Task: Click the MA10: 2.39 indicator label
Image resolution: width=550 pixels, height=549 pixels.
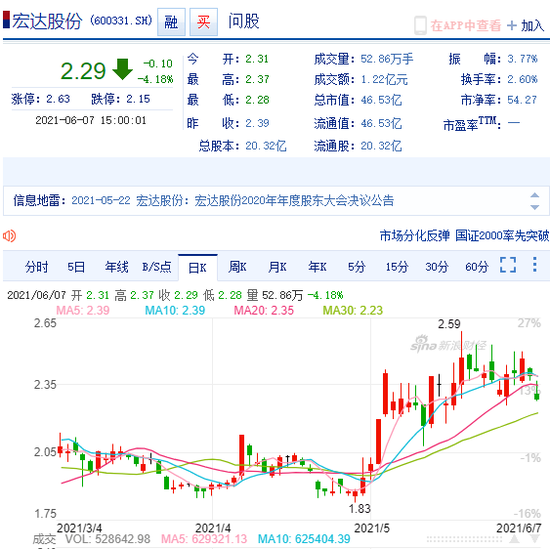Action: (175, 310)
